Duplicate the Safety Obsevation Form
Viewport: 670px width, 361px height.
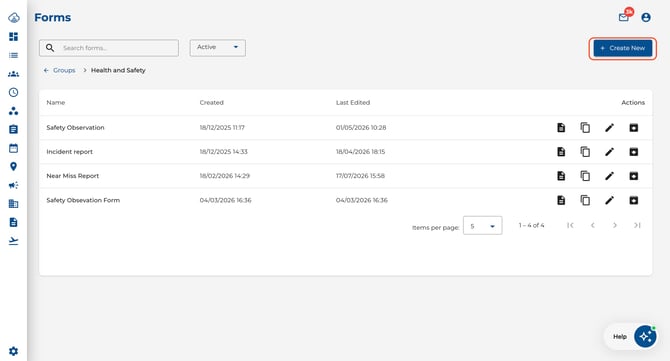585,200
